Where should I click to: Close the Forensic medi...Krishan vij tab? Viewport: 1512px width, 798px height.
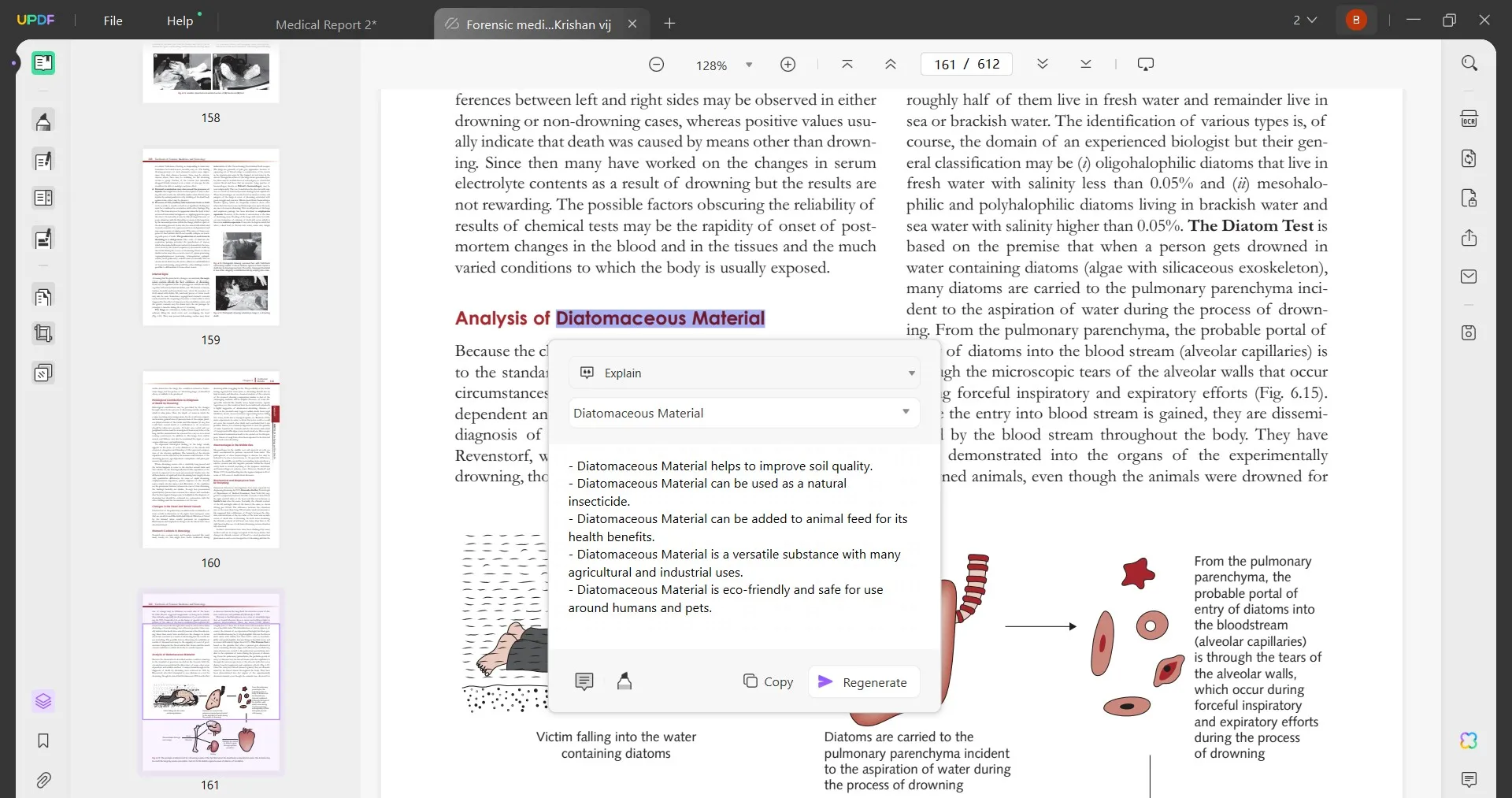click(632, 24)
